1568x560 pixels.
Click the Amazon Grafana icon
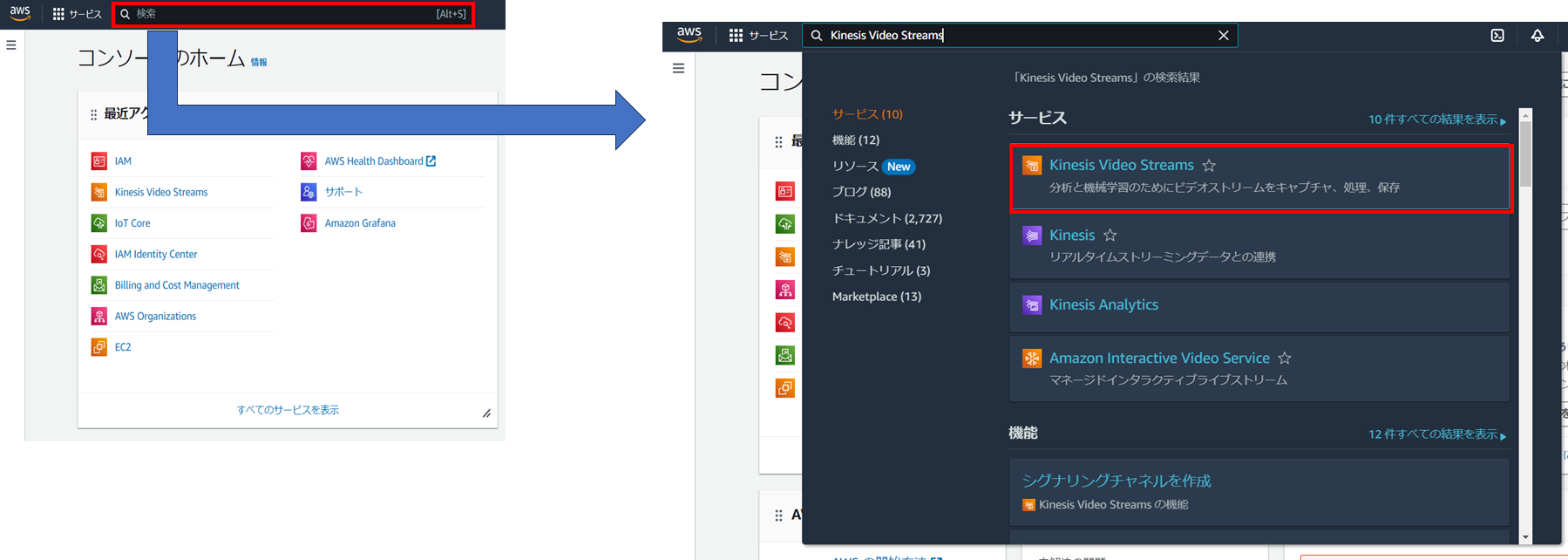(x=309, y=223)
